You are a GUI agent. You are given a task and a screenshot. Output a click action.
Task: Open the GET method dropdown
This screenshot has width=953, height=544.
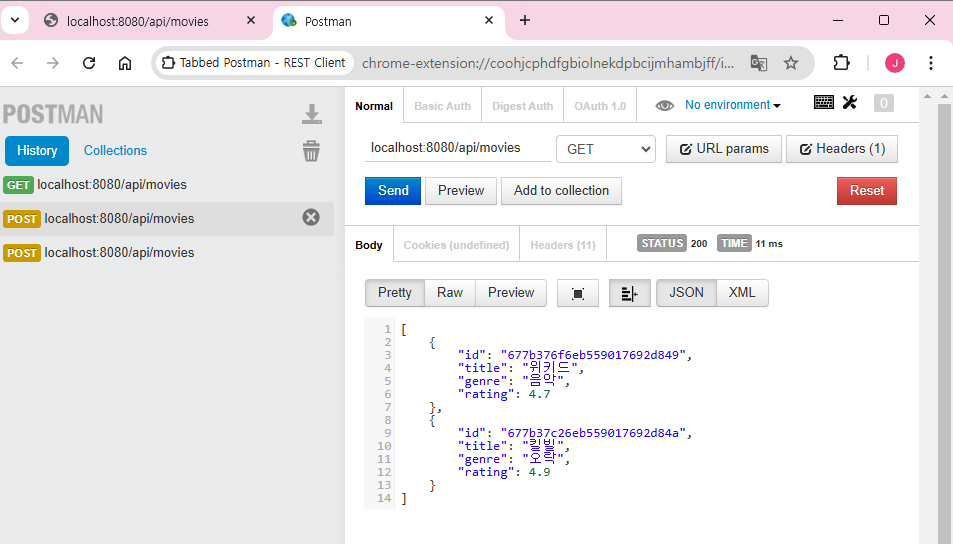tap(606, 150)
